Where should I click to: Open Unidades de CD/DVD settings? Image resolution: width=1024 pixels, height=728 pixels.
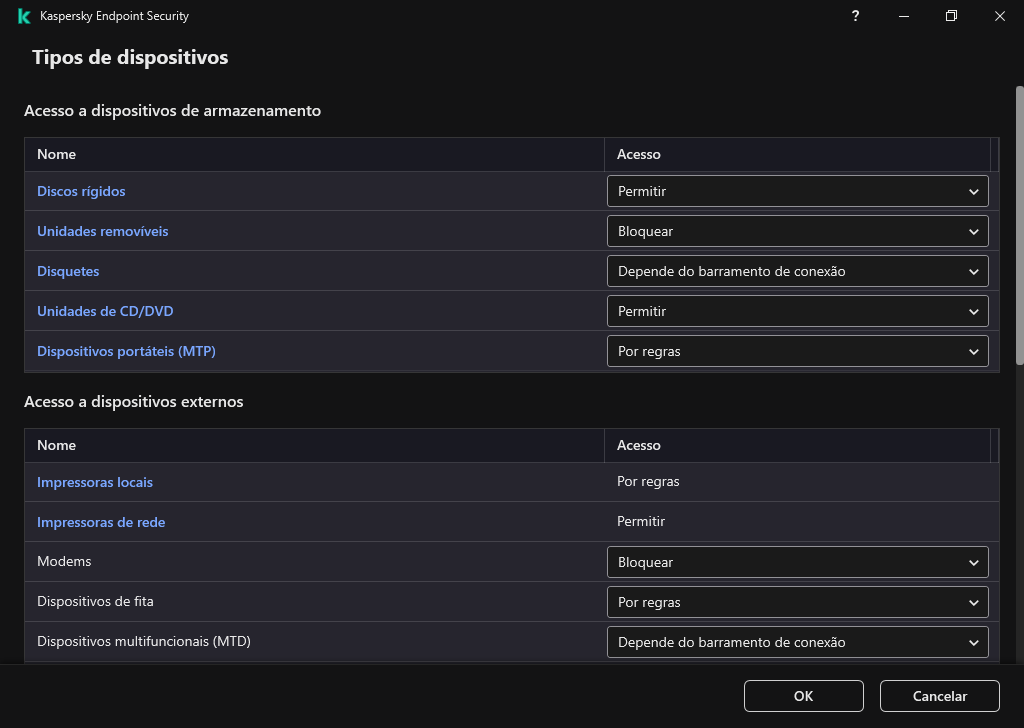[105, 311]
